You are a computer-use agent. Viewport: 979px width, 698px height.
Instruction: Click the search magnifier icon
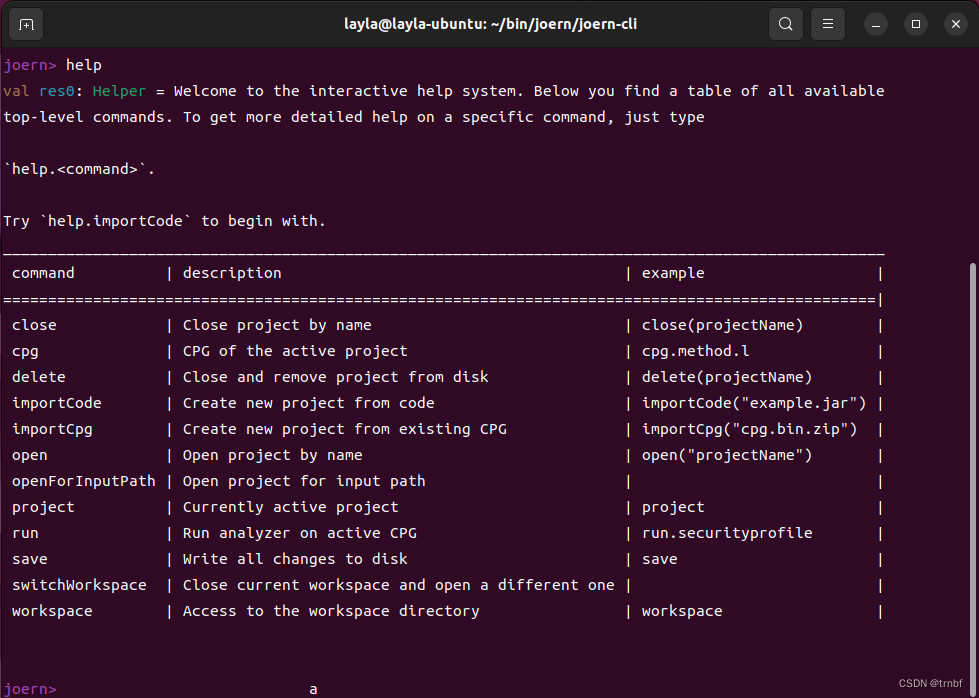tap(786, 24)
